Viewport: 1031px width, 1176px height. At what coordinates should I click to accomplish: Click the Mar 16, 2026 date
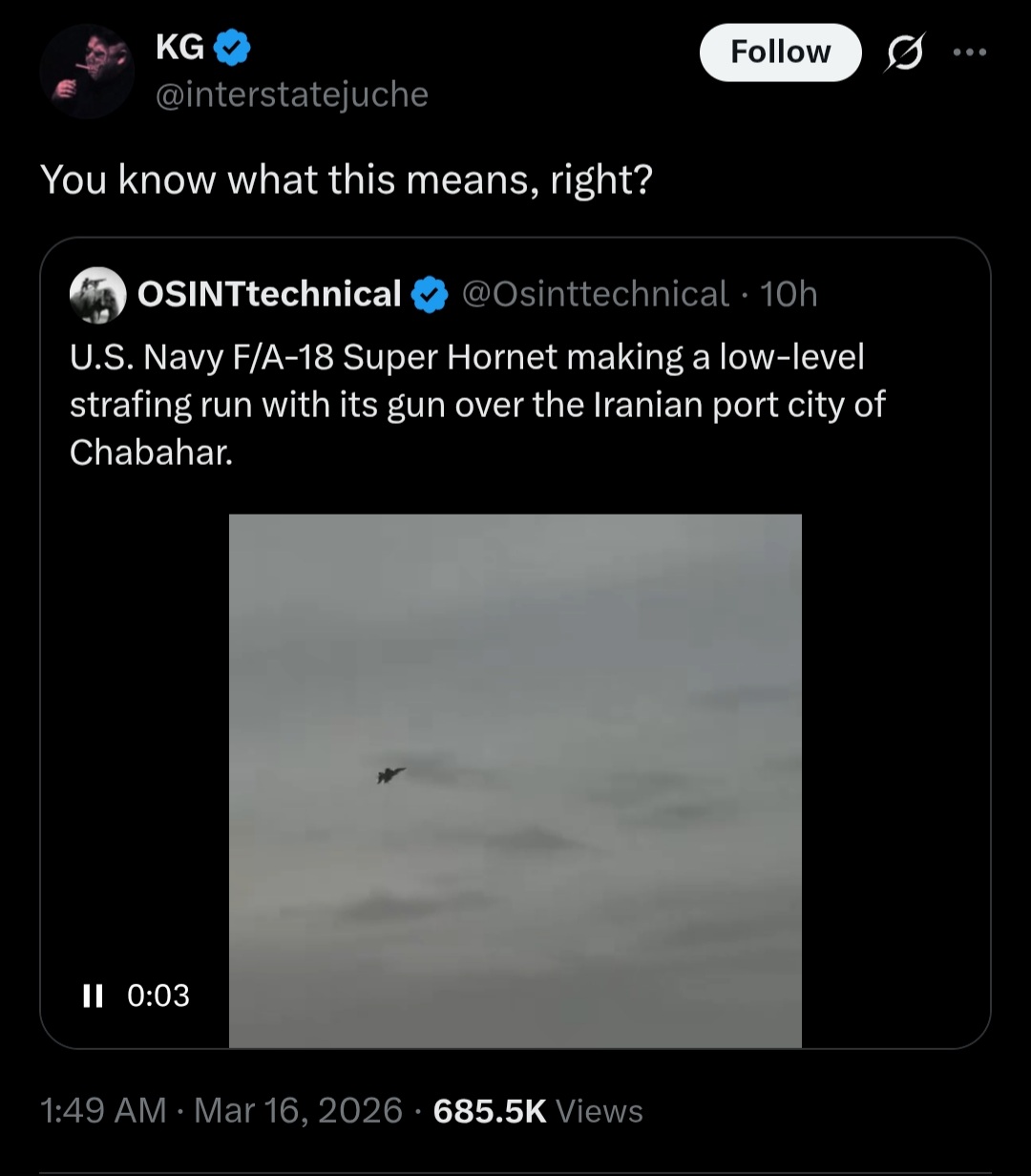tap(298, 1110)
